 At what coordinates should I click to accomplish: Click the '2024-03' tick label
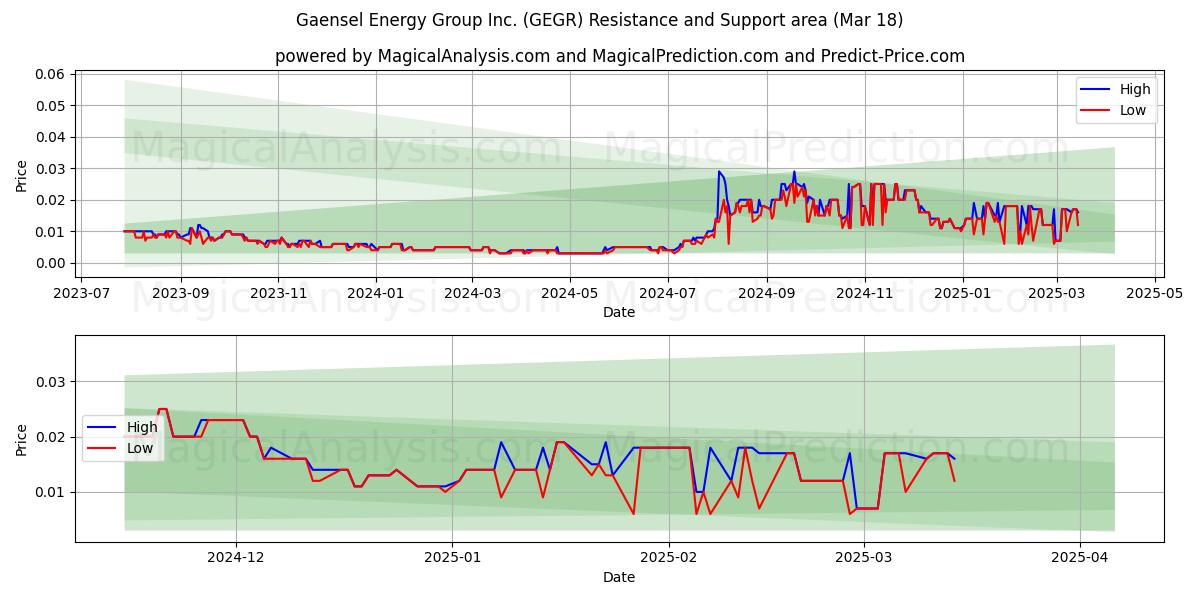pos(472,295)
